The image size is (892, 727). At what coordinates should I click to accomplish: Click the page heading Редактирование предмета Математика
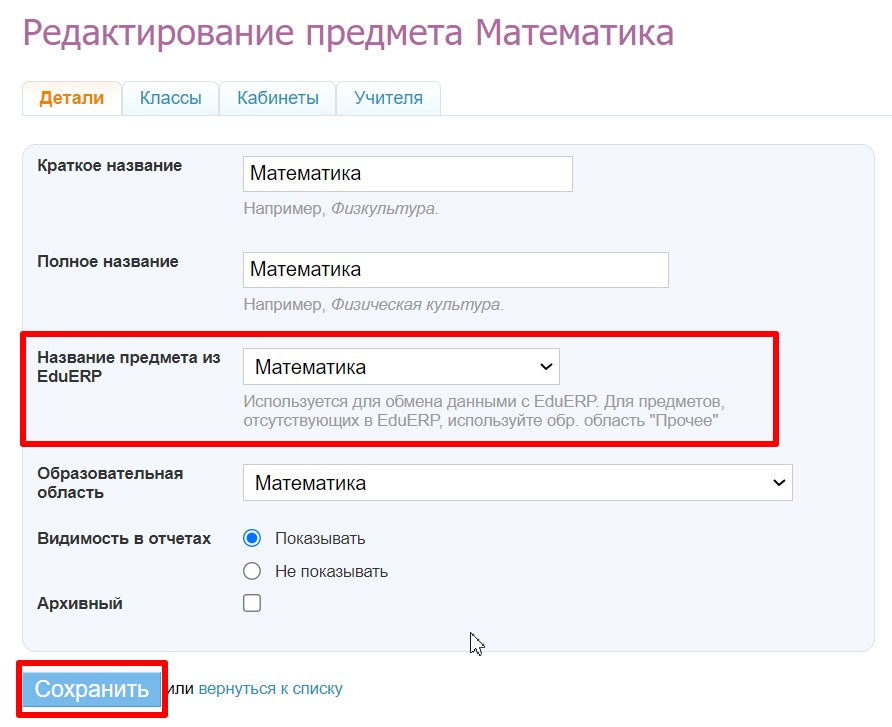[x=348, y=33]
